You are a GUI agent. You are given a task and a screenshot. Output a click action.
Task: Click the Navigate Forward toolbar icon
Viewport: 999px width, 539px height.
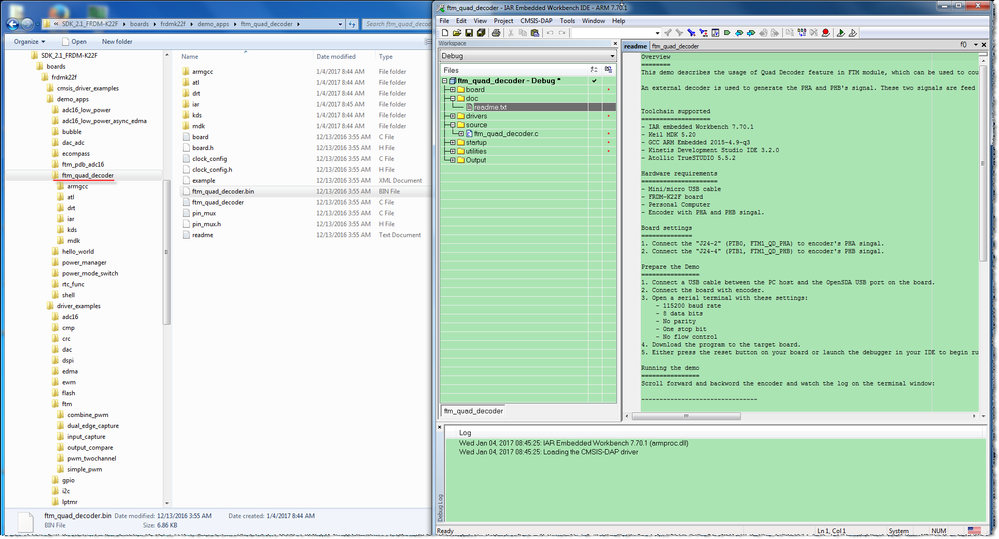(x=775, y=32)
